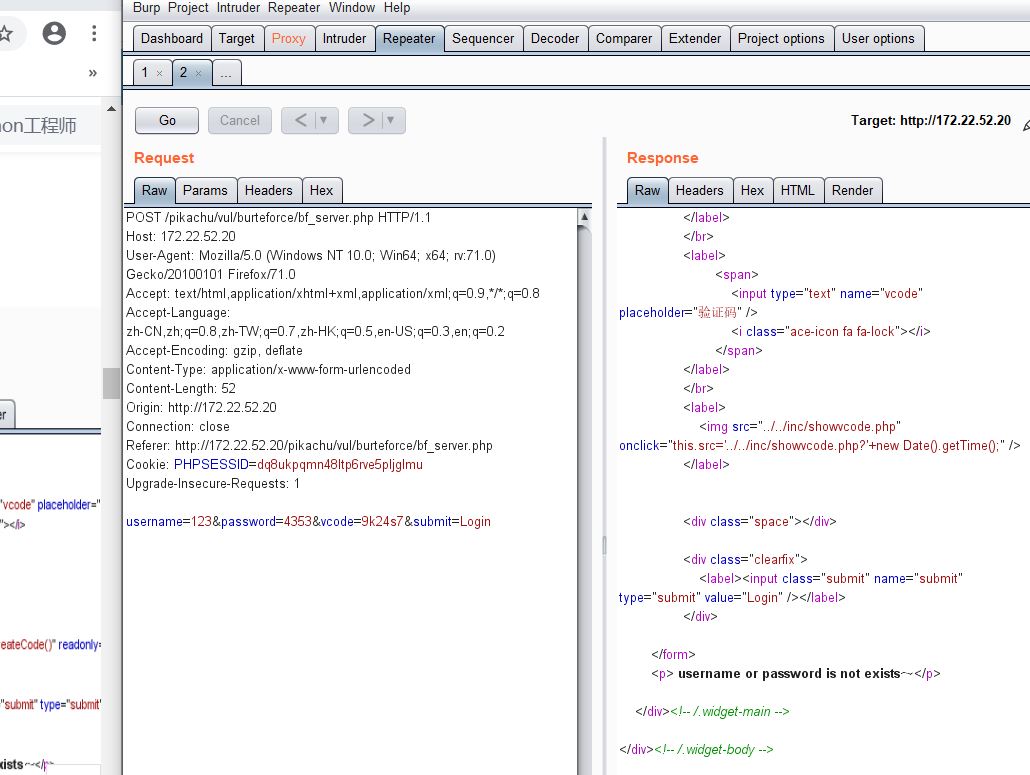Expand the back history dropdown arrow

pyautogui.click(x=323, y=120)
